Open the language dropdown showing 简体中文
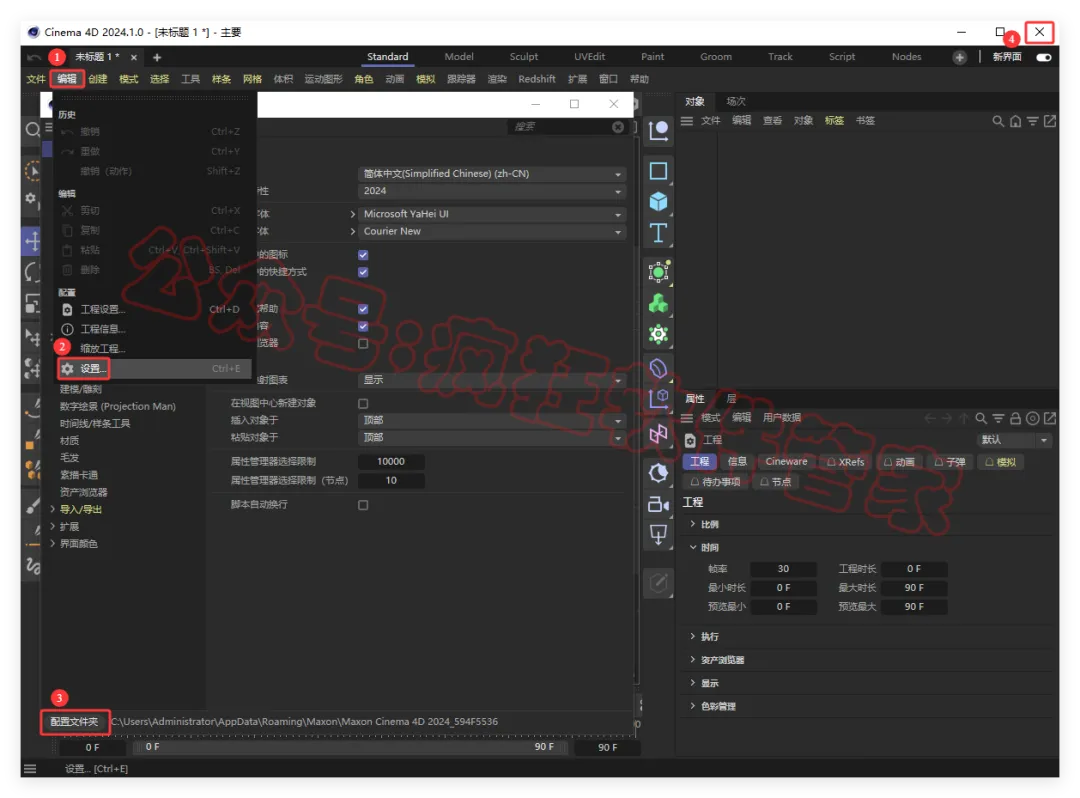 pyautogui.click(x=492, y=174)
